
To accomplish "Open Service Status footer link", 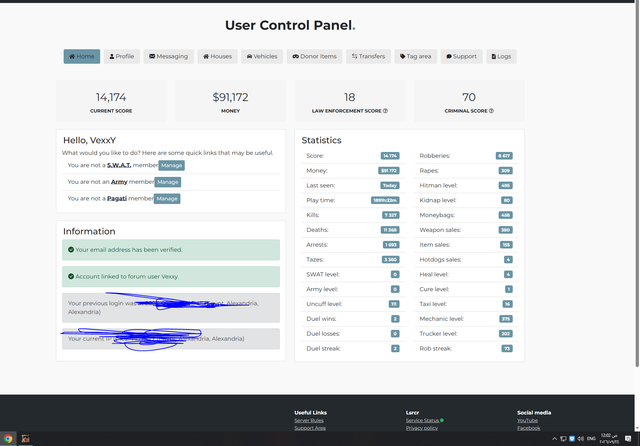I will pos(422,420).
